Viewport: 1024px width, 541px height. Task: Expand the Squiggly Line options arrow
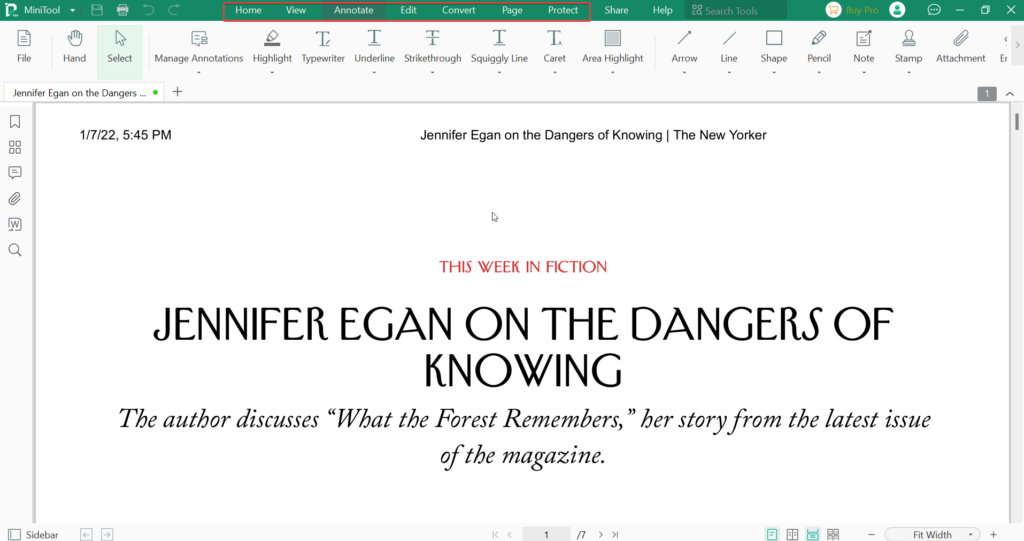499,72
